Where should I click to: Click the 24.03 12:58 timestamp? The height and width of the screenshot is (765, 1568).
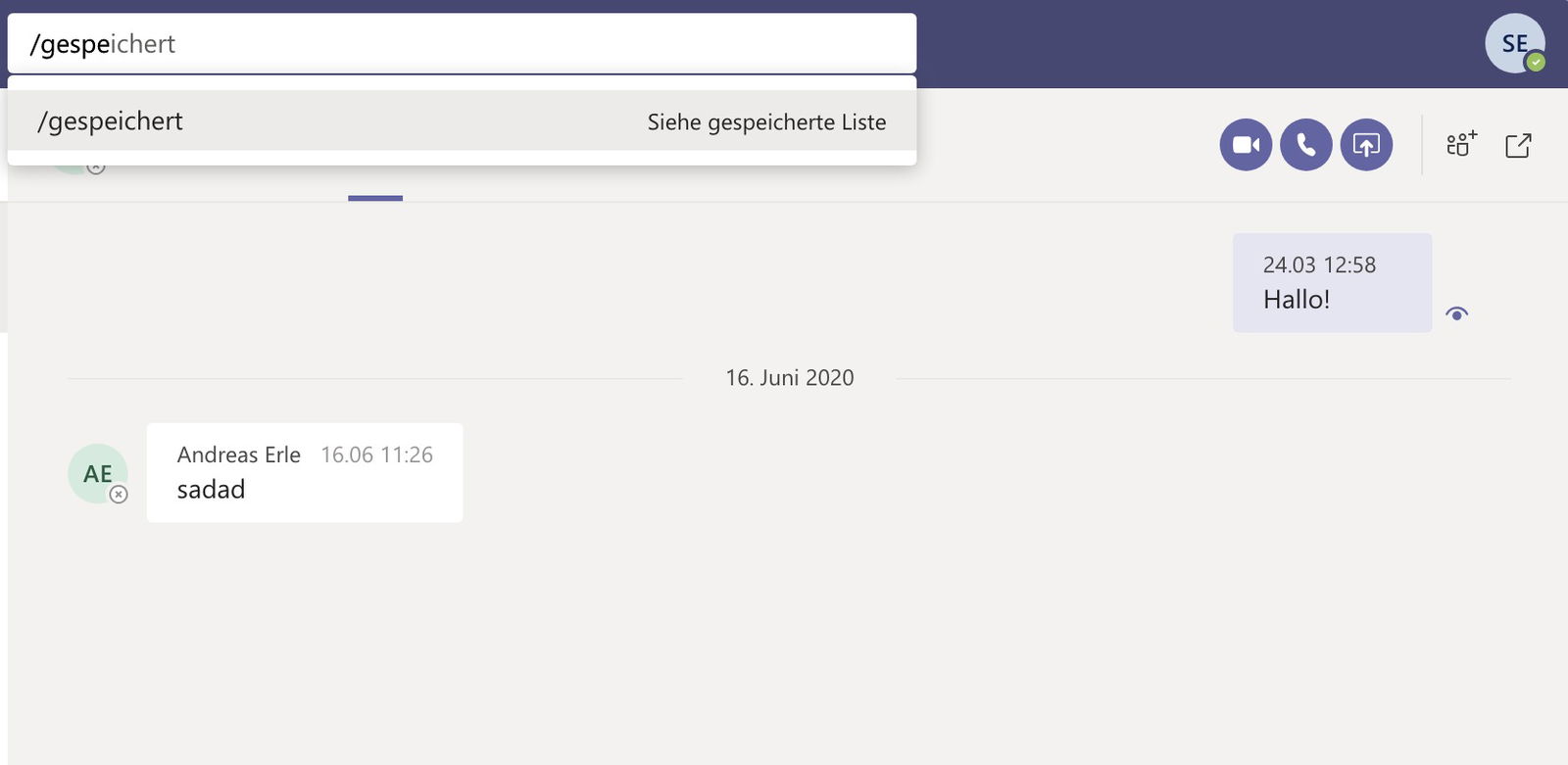(1319, 264)
